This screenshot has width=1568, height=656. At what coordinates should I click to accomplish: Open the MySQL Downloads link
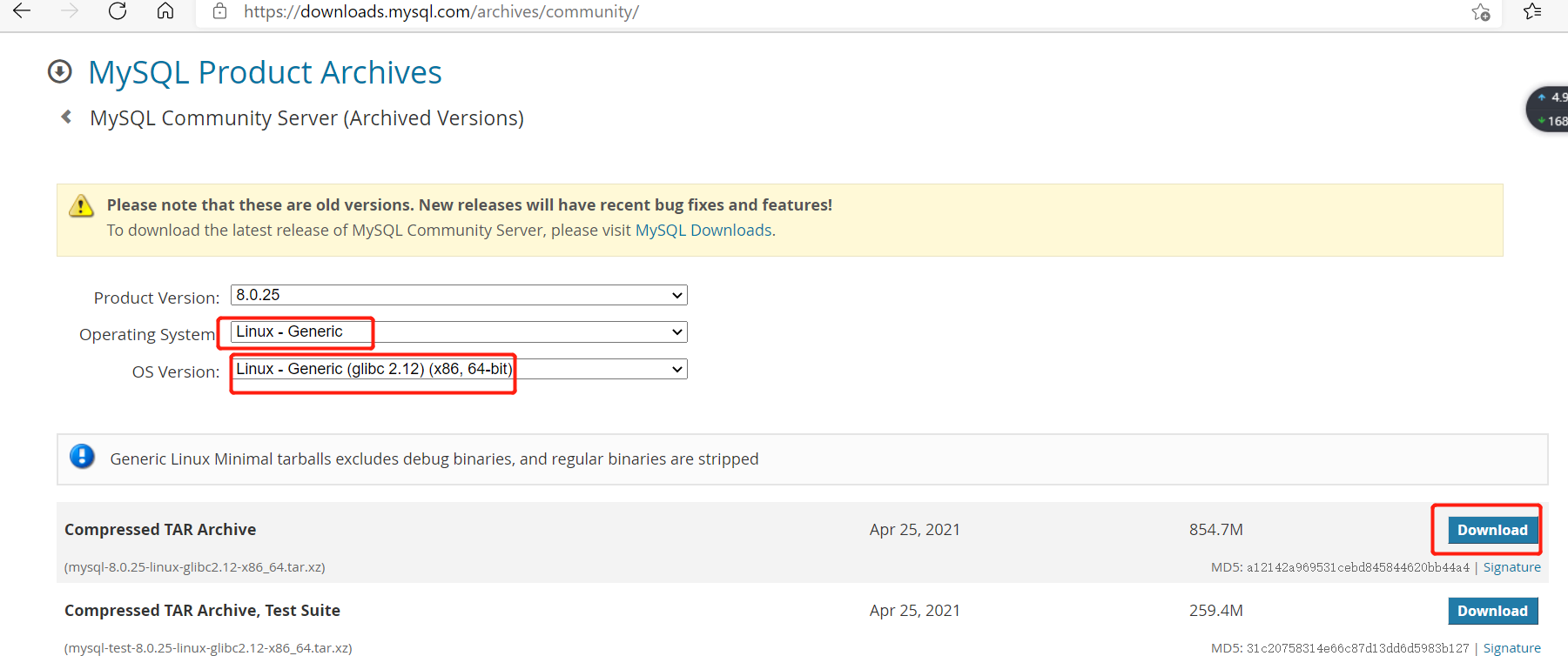tap(703, 230)
